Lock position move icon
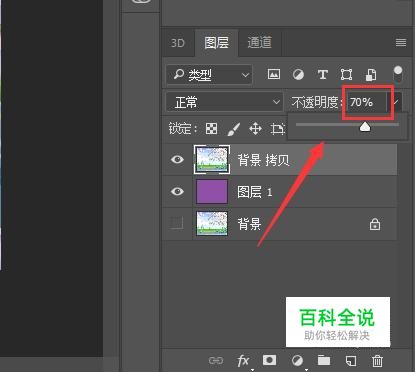This screenshot has height=372, width=415. tap(255, 128)
